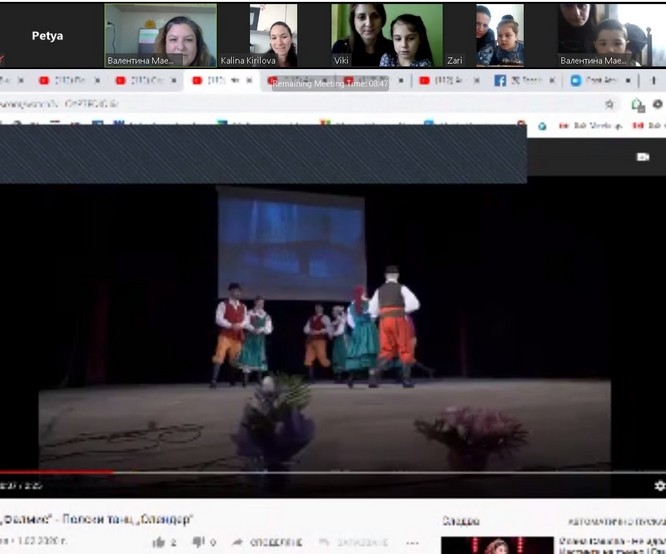This screenshot has width=666, height=554.
Task: Close the second YouTube browser tab
Action: click(172, 80)
